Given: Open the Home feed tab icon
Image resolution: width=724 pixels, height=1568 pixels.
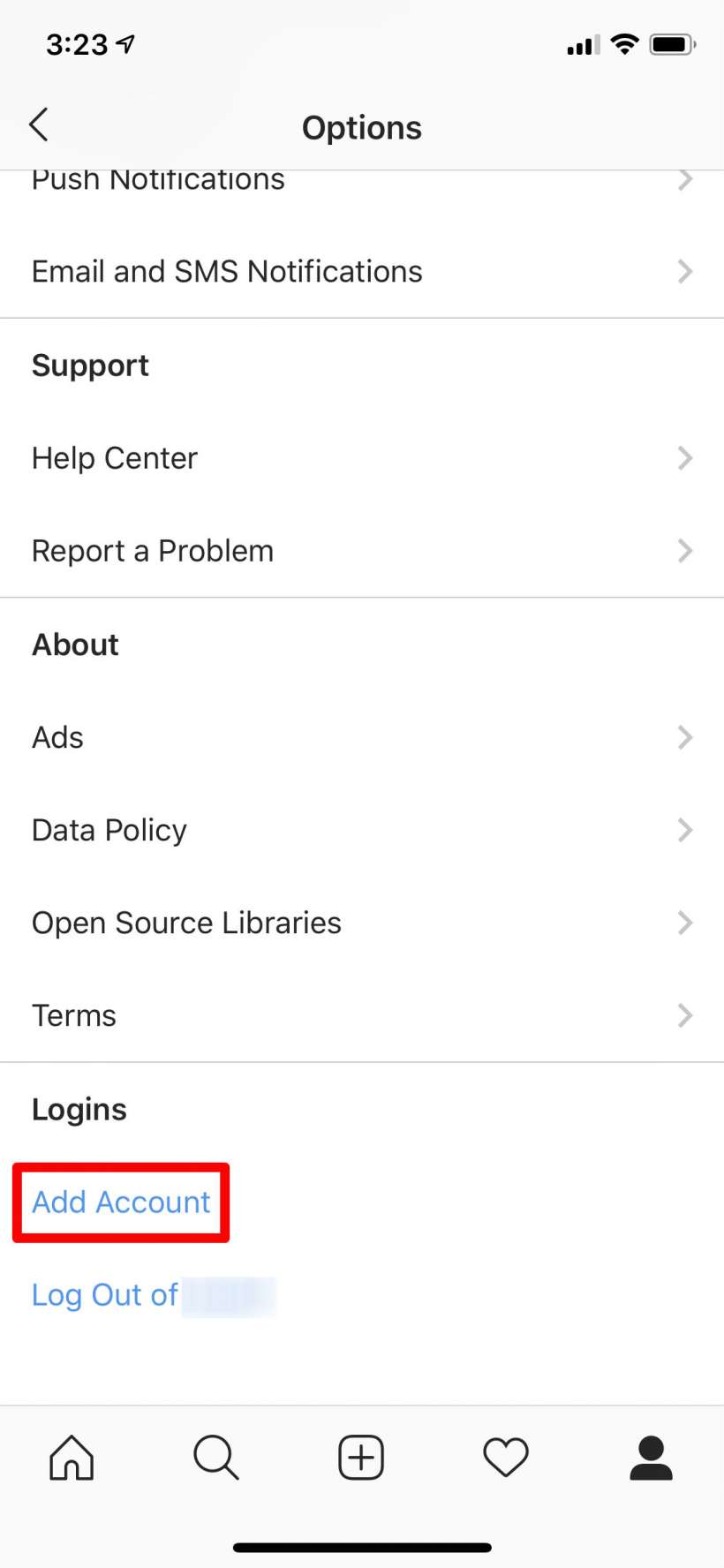Looking at the screenshot, I should pyautogui.click(x=72, y=1457).
